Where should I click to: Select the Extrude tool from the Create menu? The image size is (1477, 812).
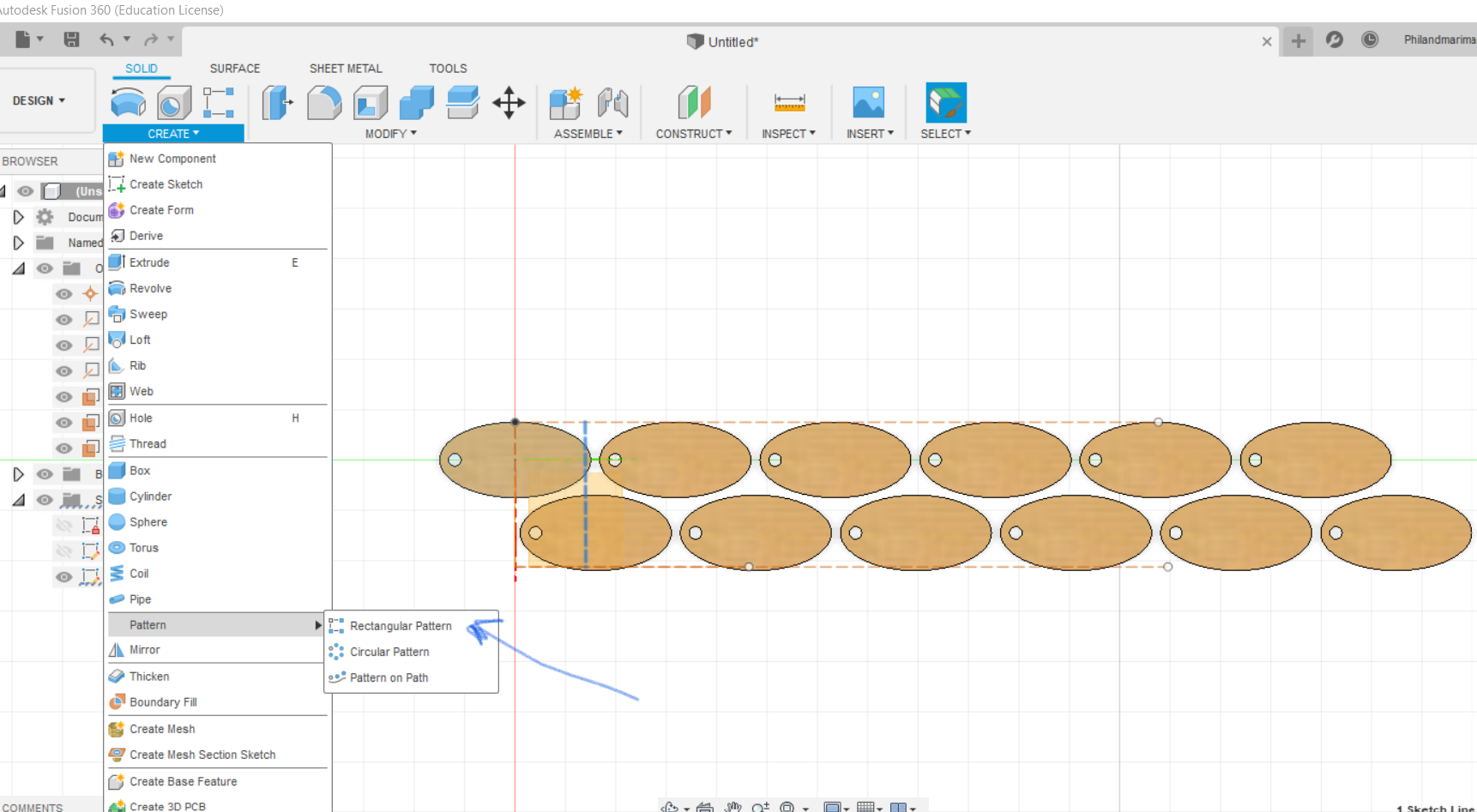coord(150,262)
